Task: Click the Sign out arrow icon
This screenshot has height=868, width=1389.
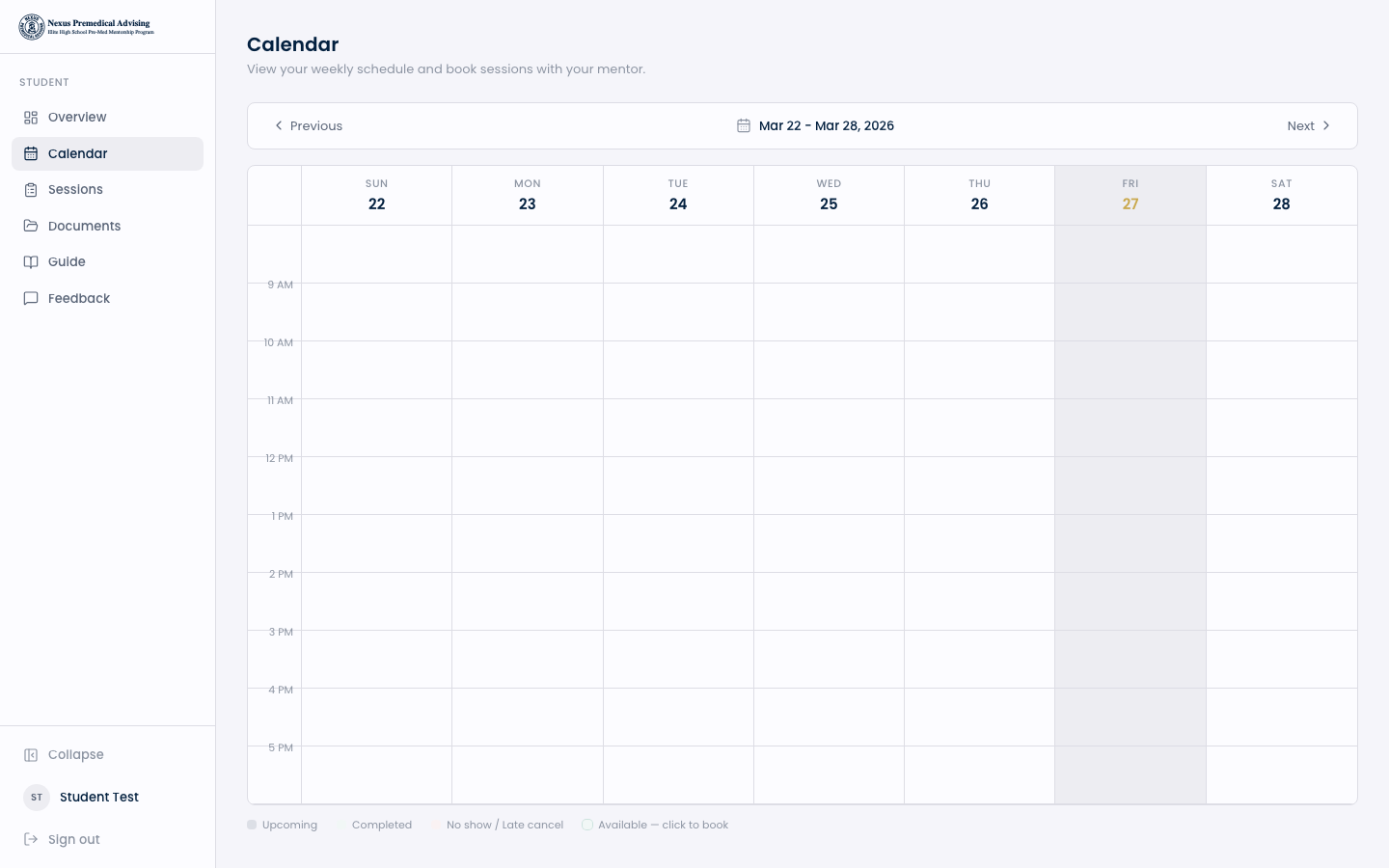Action: point(31,839)
